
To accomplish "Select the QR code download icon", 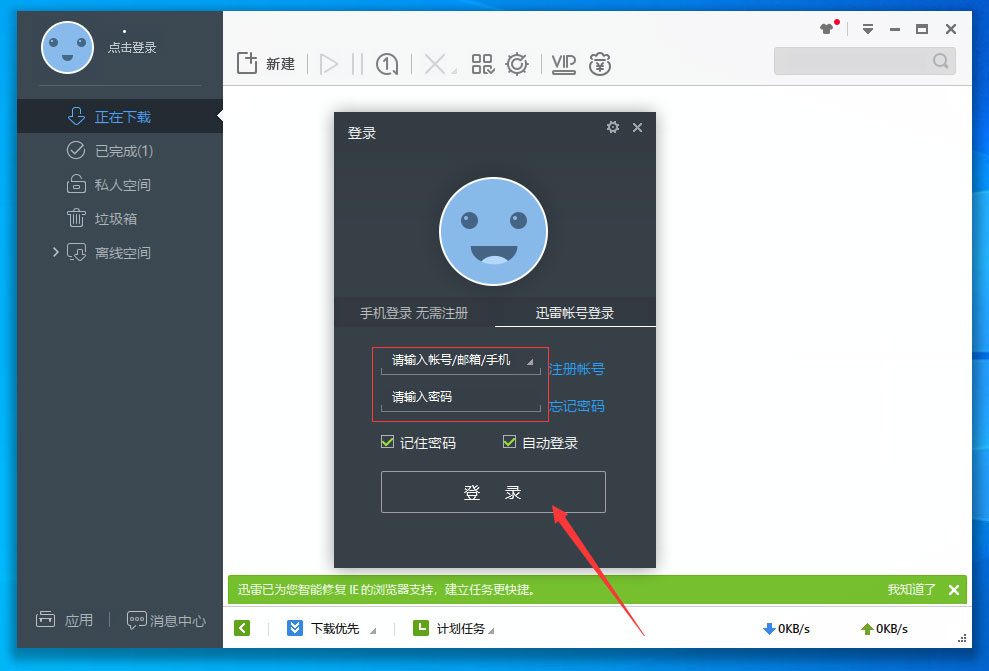I will pos(482,63).
